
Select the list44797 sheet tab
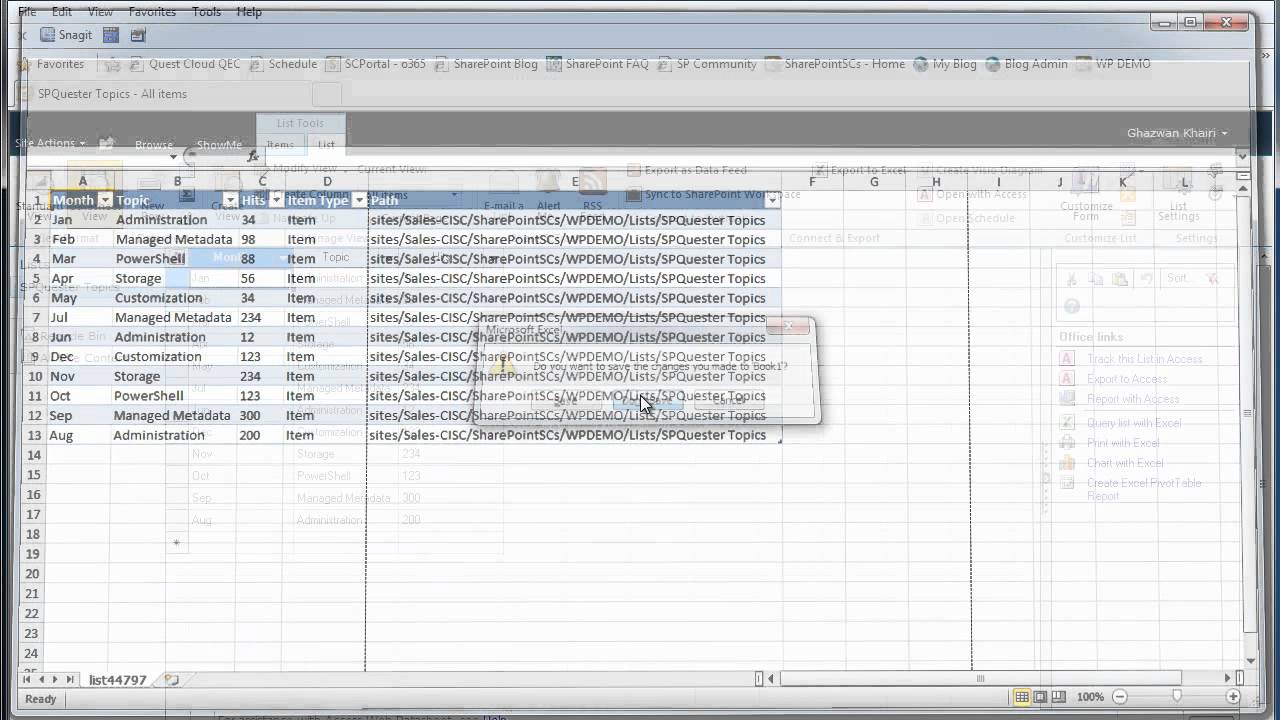[x=118, y=680]
